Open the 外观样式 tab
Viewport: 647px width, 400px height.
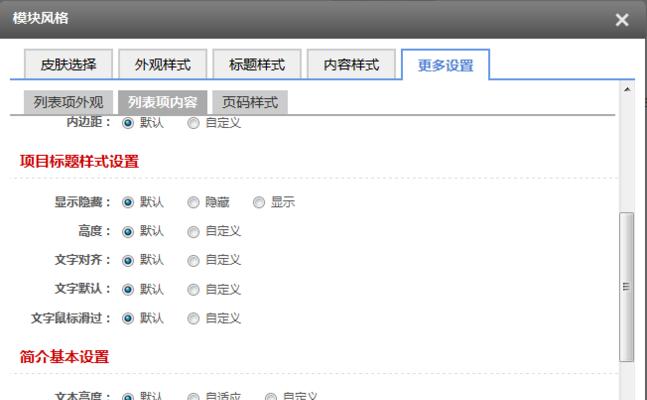[163, 64]
